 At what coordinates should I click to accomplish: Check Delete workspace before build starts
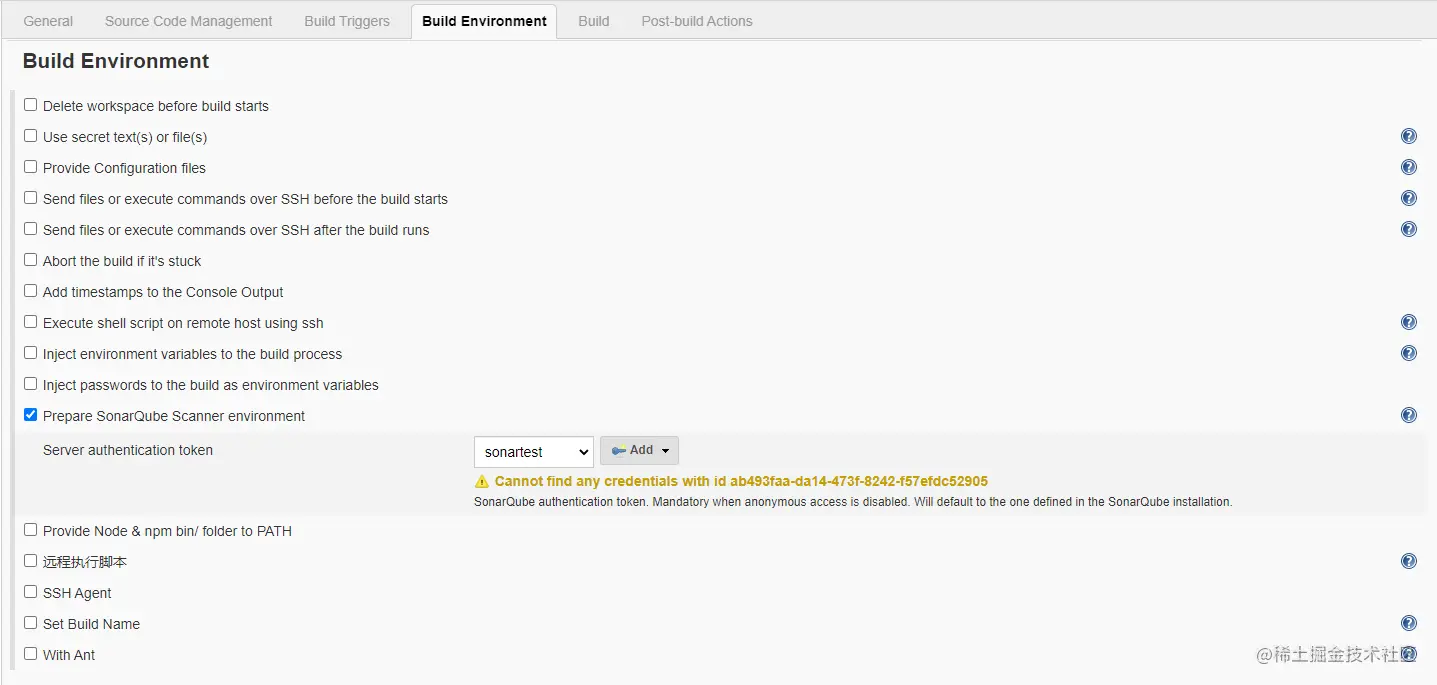(x=30, y=105)
